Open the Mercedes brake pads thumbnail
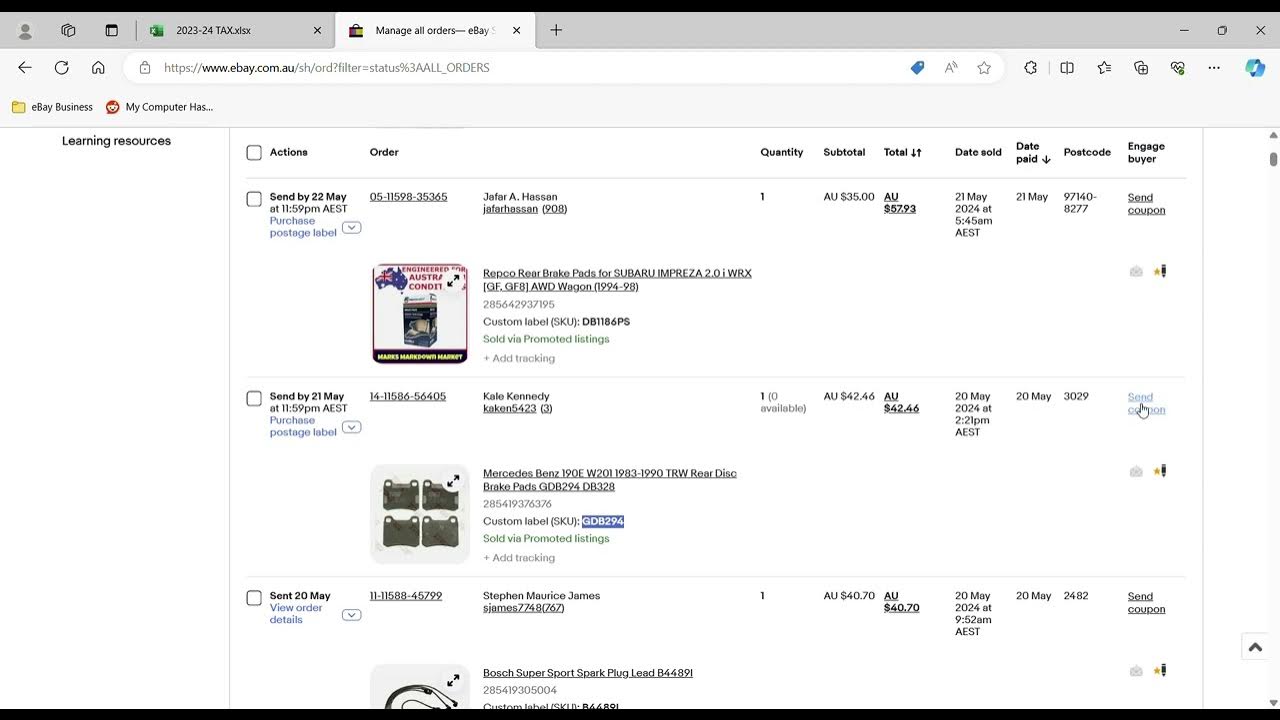 point(420,514)
